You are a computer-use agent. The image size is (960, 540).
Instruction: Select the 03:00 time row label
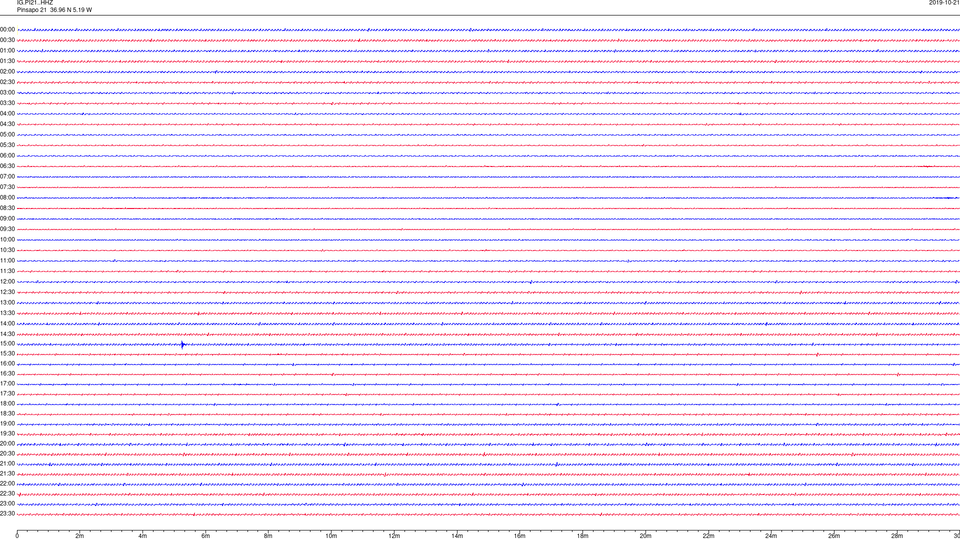[7, 92]
